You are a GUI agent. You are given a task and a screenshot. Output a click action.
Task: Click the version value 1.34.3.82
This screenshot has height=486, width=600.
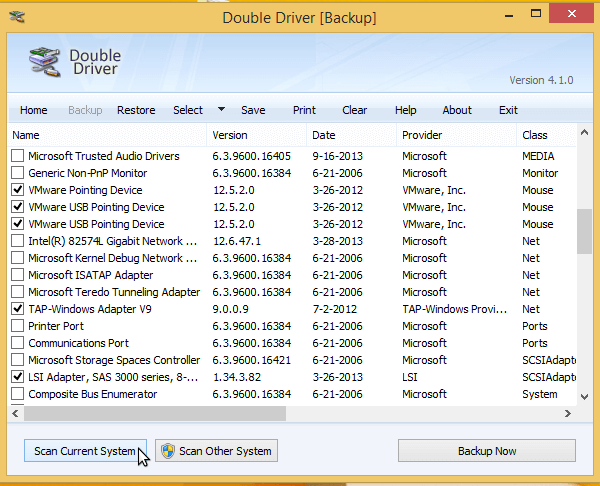tap(237, 377)
